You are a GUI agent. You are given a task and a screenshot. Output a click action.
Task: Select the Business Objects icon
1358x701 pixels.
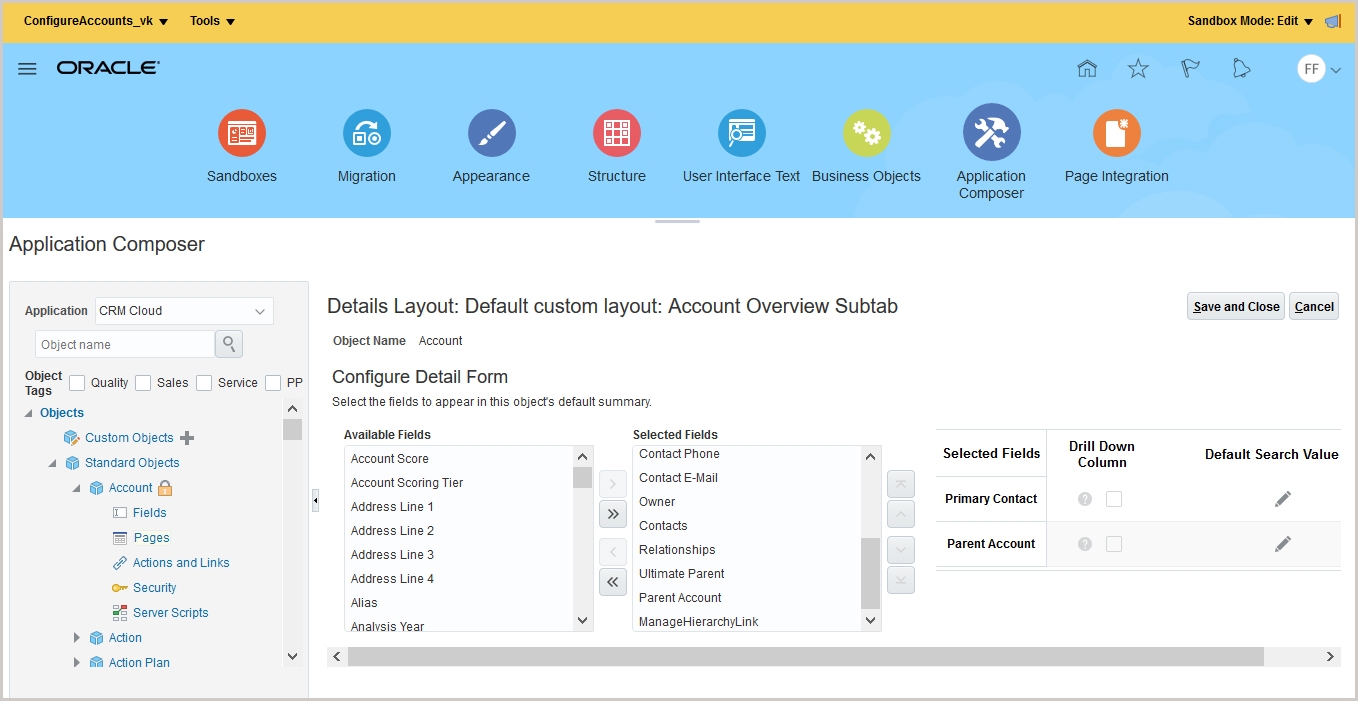point(866,132)
